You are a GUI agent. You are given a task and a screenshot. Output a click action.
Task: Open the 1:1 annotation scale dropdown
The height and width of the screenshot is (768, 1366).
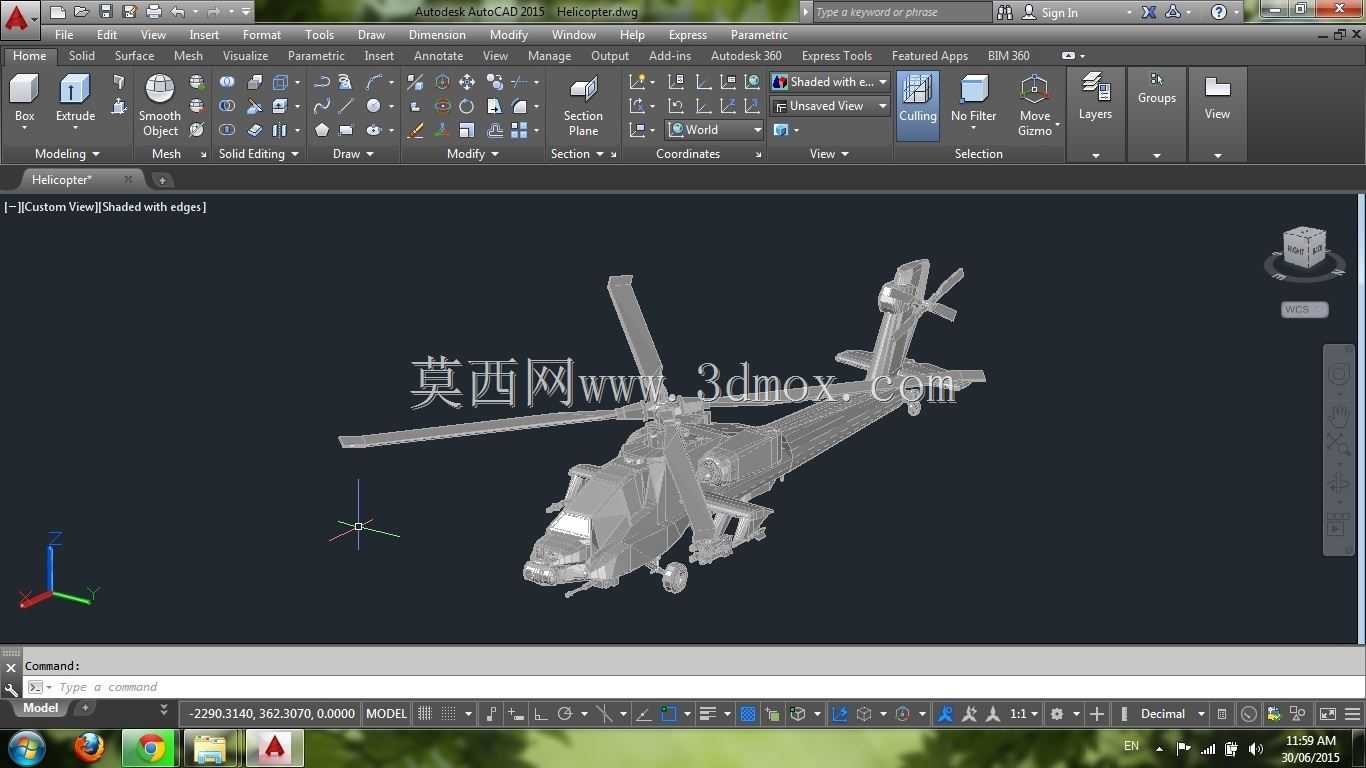(1024, 714)
